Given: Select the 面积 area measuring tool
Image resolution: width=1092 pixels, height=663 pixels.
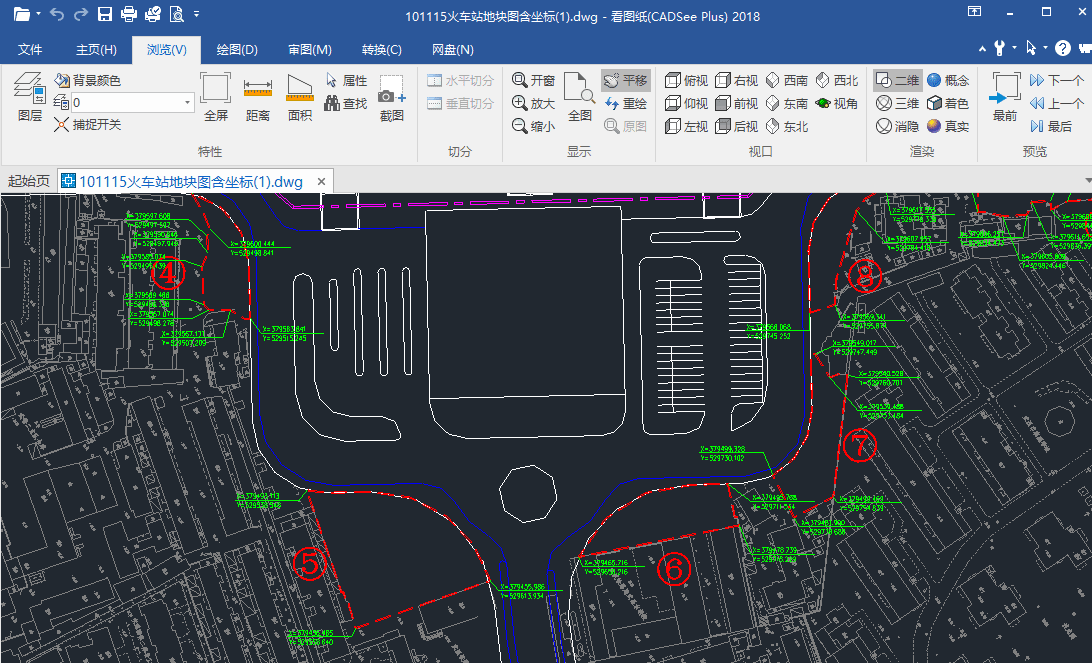Looking at the screenshot, I should pos(299,97).
